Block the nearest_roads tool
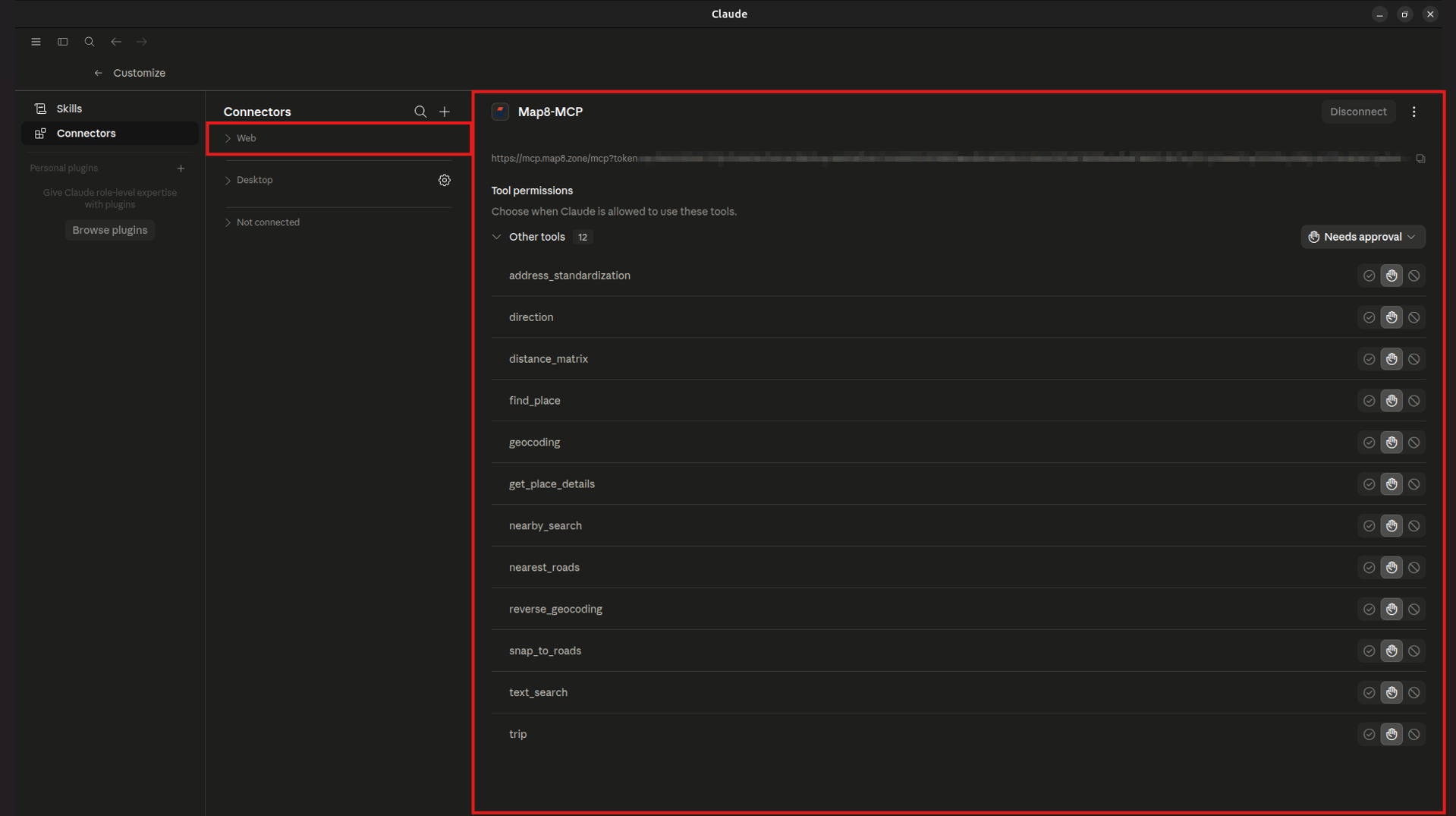The width and height of the screenshot is (1456, 816). tap(1414, 568)
